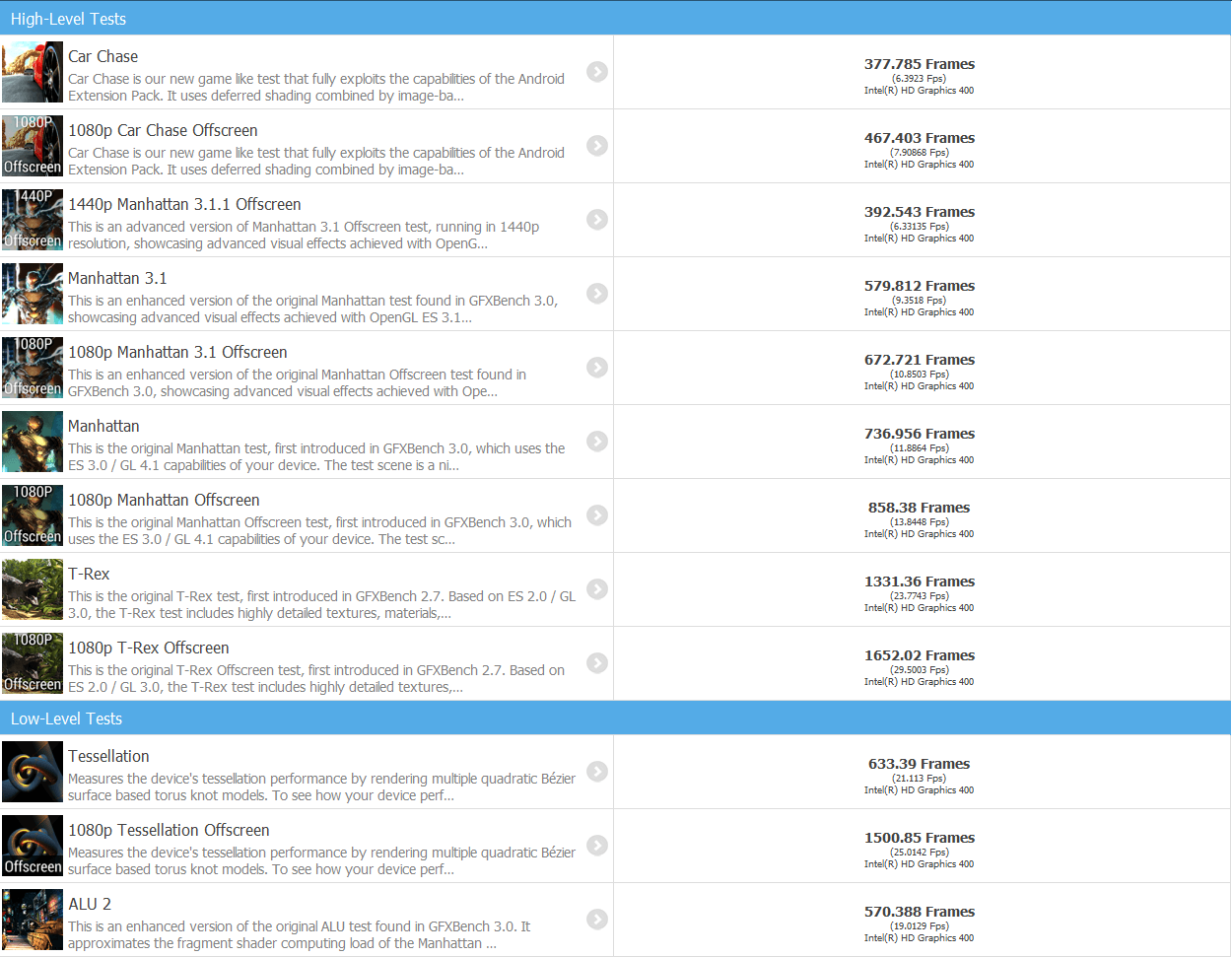The image size is (1232, 957).
Task: Open the 1440p Manhattan 3.1.1 Offscreen title
Action: tap(184, 205)
